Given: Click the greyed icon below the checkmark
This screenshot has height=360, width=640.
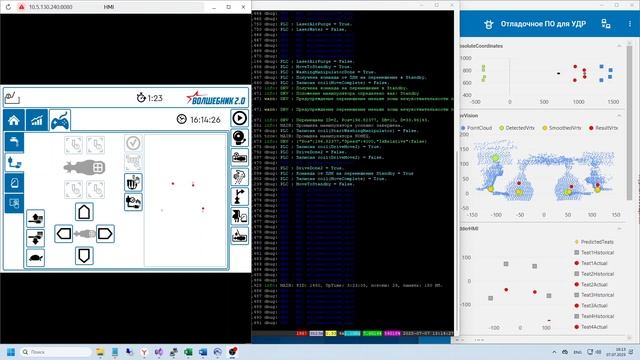Looking at the screenshot, I should tap(133, 162).
